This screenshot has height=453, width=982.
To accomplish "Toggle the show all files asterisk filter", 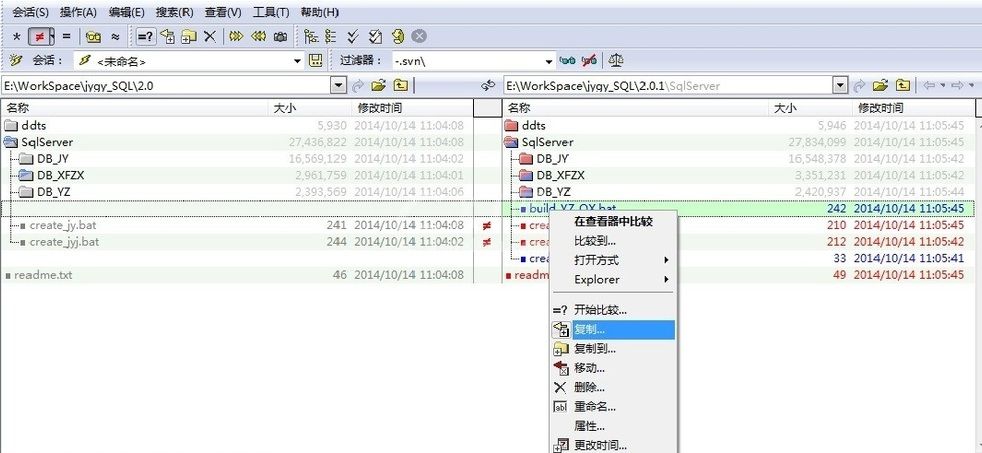I will 17,36.
